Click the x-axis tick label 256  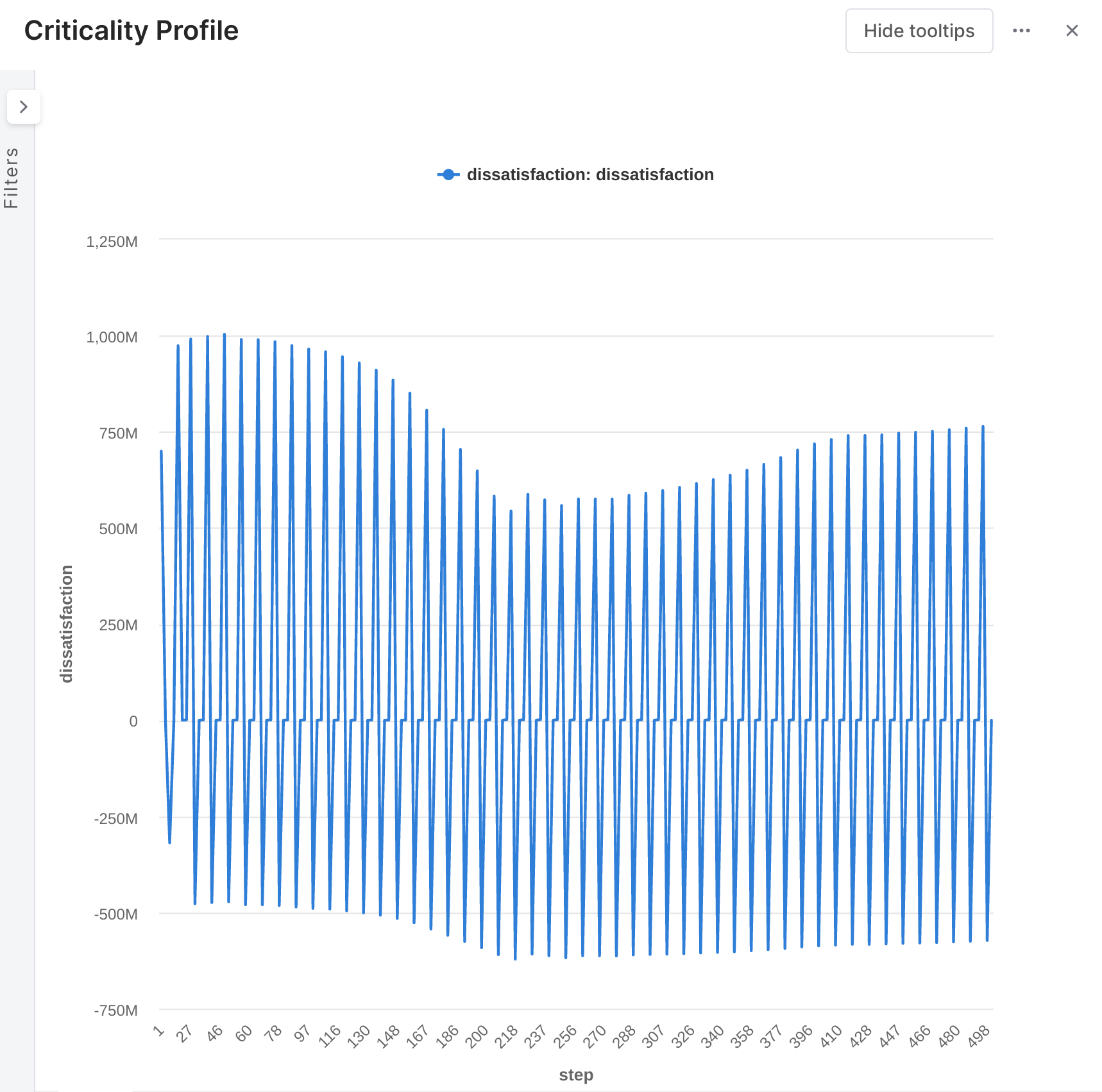click(565, 1036)
